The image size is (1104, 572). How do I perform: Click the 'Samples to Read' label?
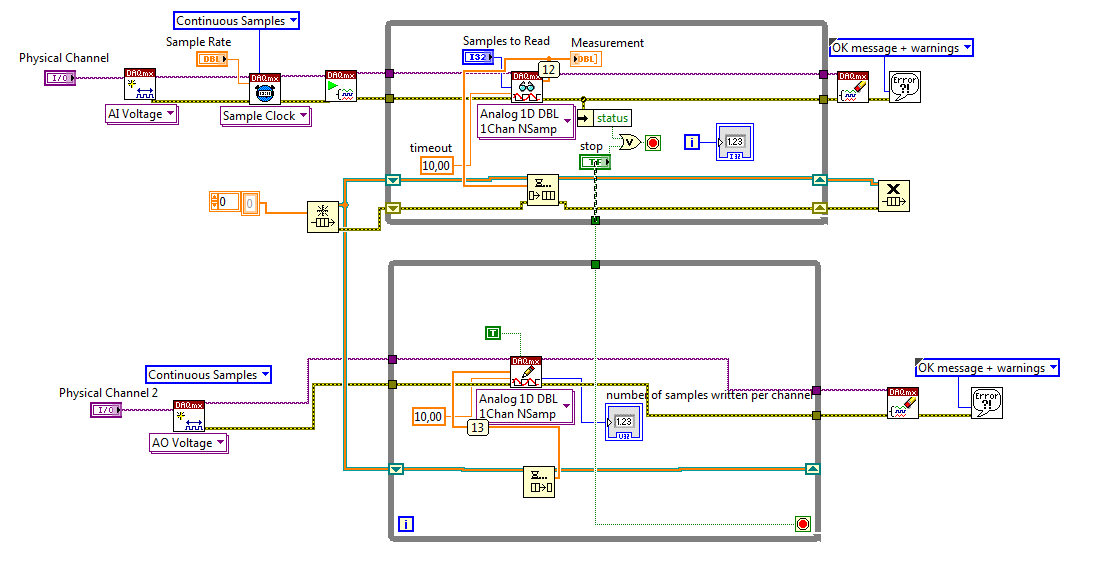coord(506,41)
